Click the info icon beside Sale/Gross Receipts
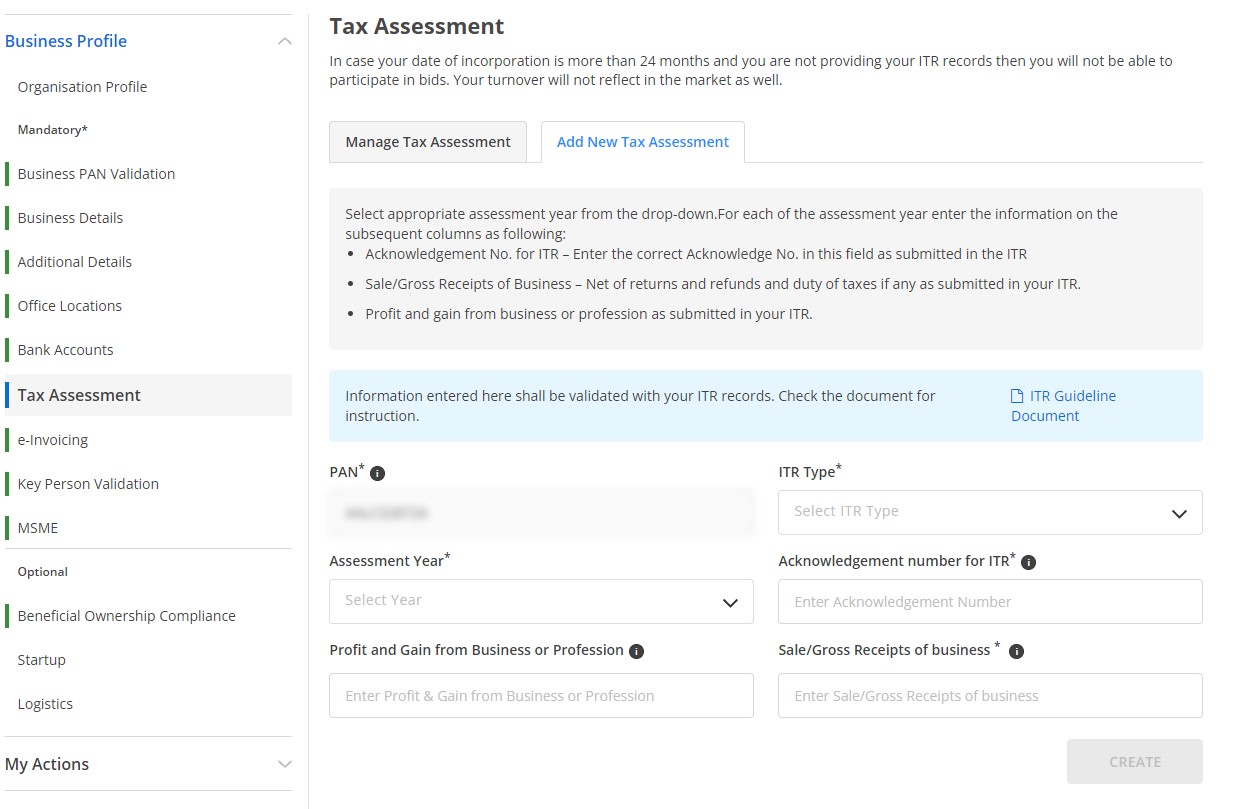Image resolution: width=1240 pixels, height=809 pixels. [1015, 651]
